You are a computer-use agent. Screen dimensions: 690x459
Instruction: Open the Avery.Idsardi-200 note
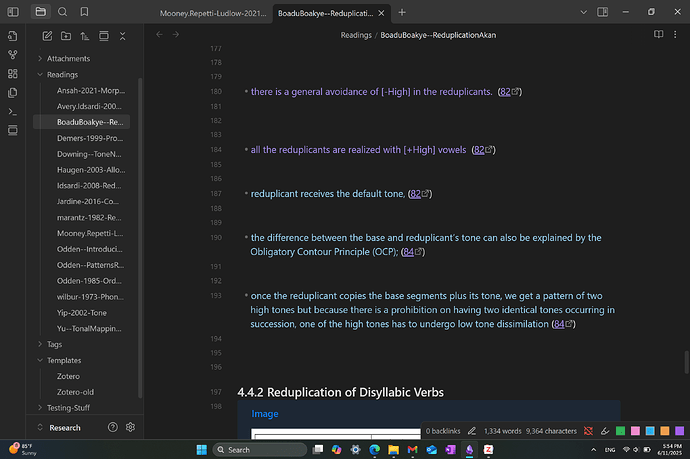pyautogui.click(x=89, y=106)
